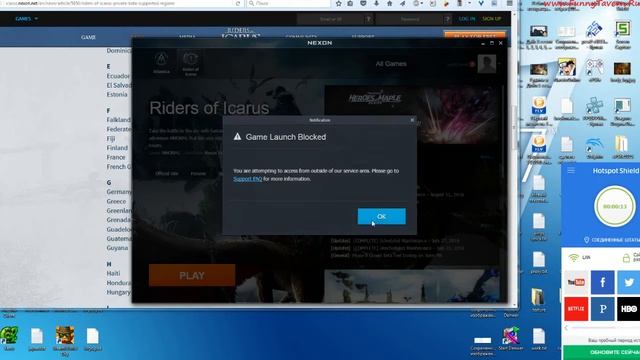
Task: Click the lower promotional banner image
Action: (x=411, y=286)
